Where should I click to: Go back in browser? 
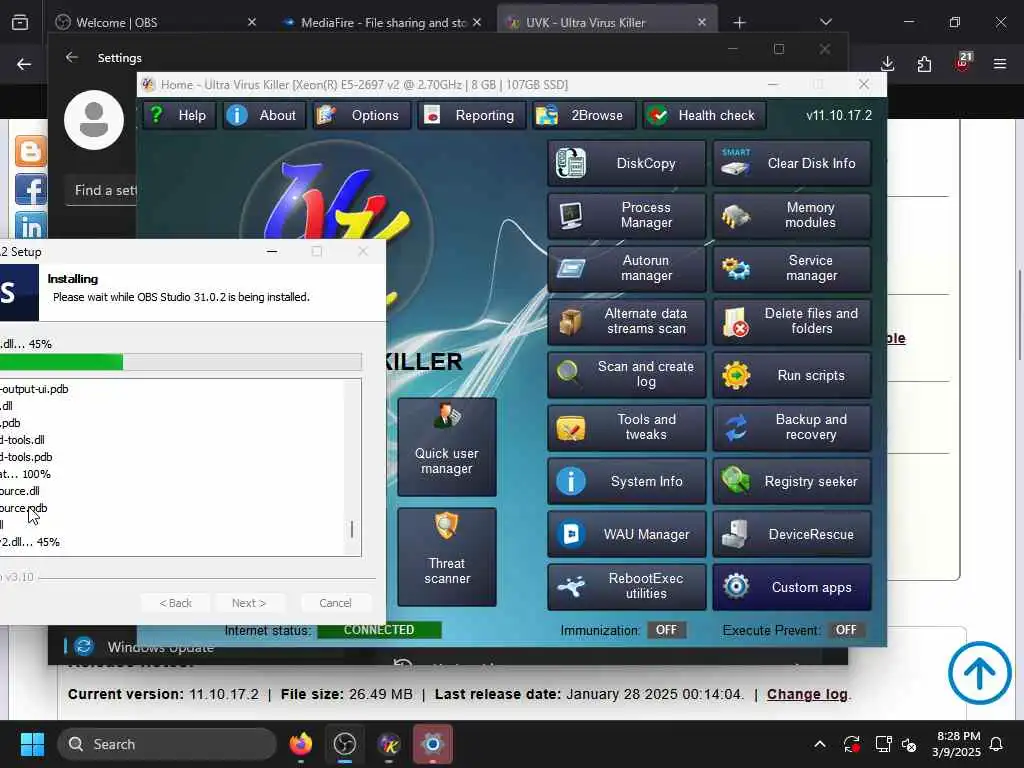pos(24,64)
